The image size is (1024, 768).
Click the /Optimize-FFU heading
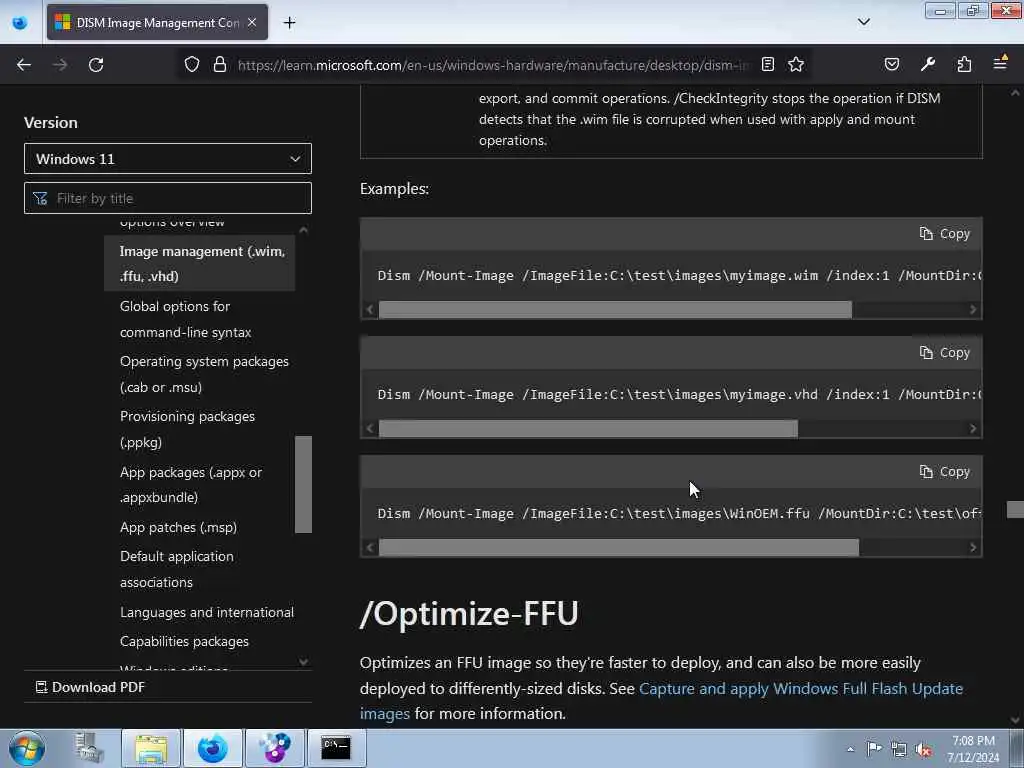(469, 613)
